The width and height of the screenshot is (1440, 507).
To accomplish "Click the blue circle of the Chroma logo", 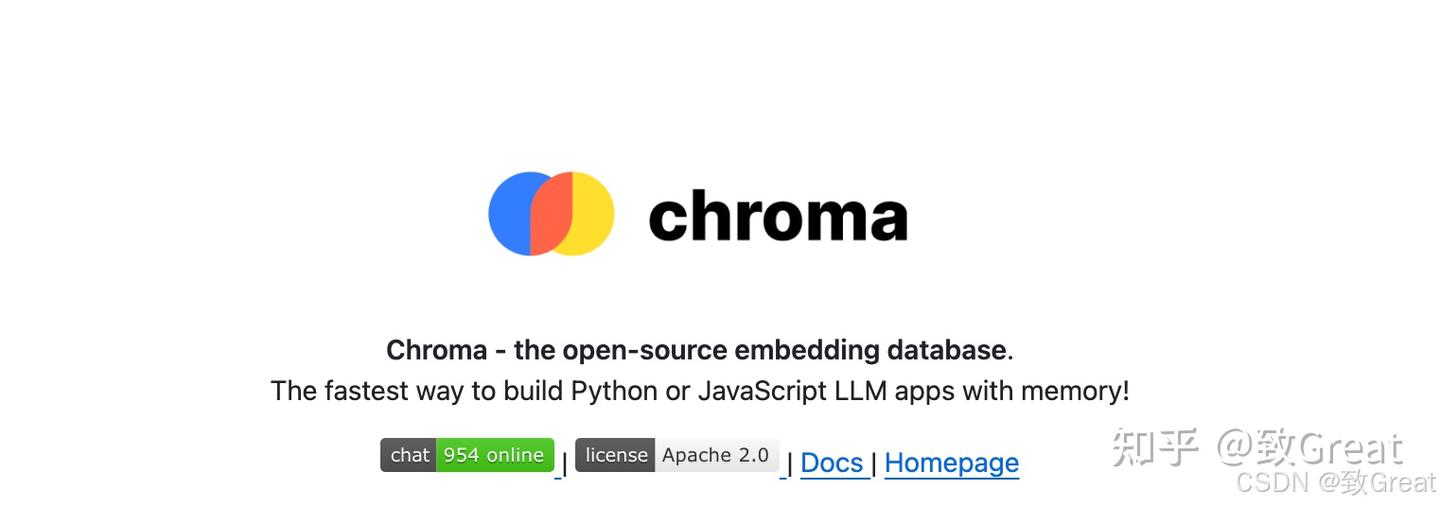I will (510, 213).
